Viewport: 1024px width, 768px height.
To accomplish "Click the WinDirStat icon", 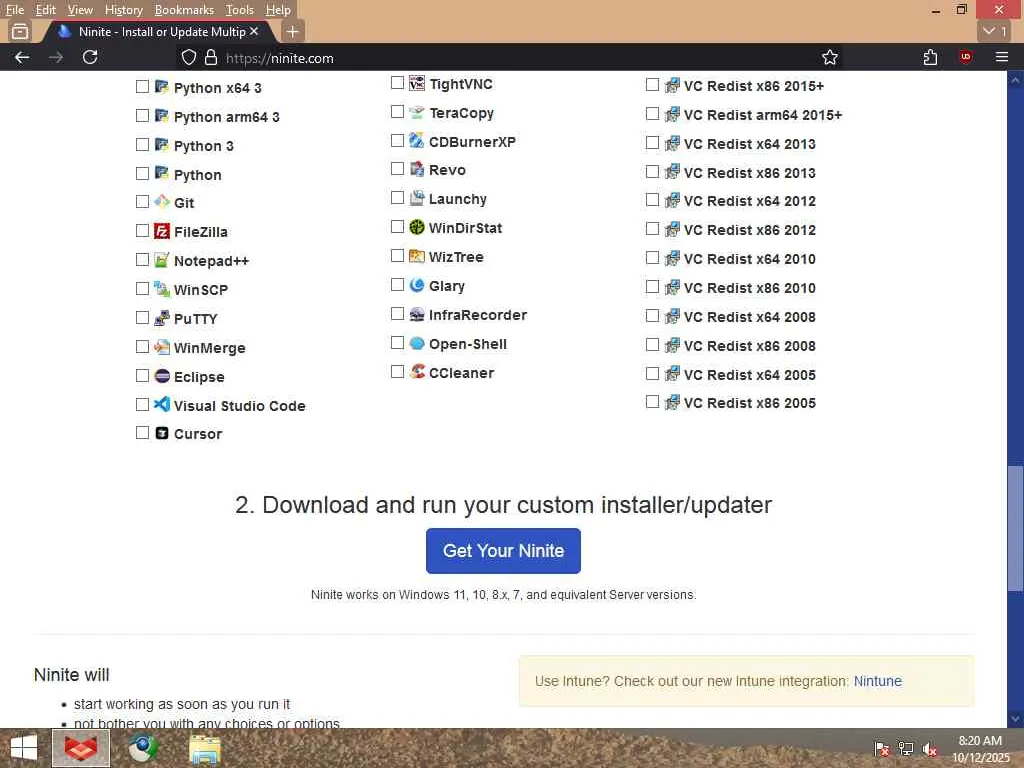I will point(417,227).
